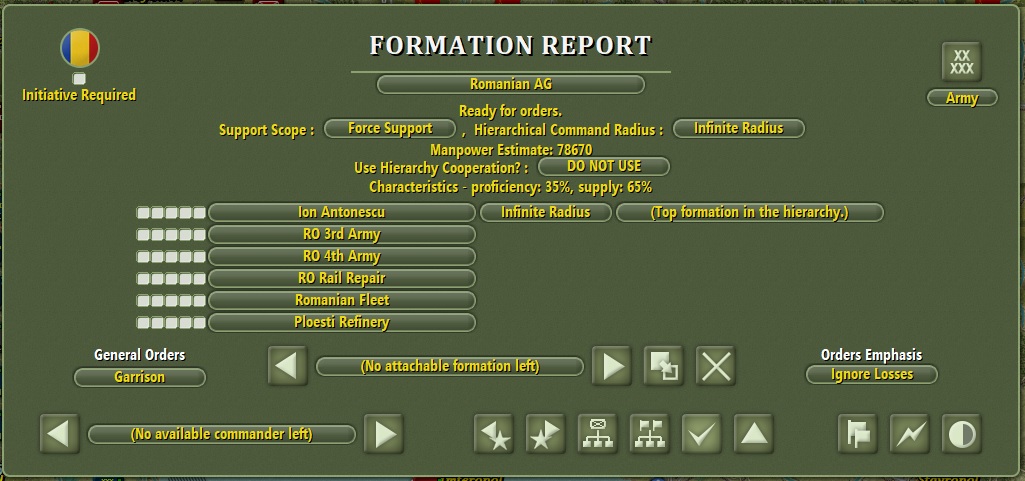Open the RO Rail Repair formation

click(x=341, y=278)
